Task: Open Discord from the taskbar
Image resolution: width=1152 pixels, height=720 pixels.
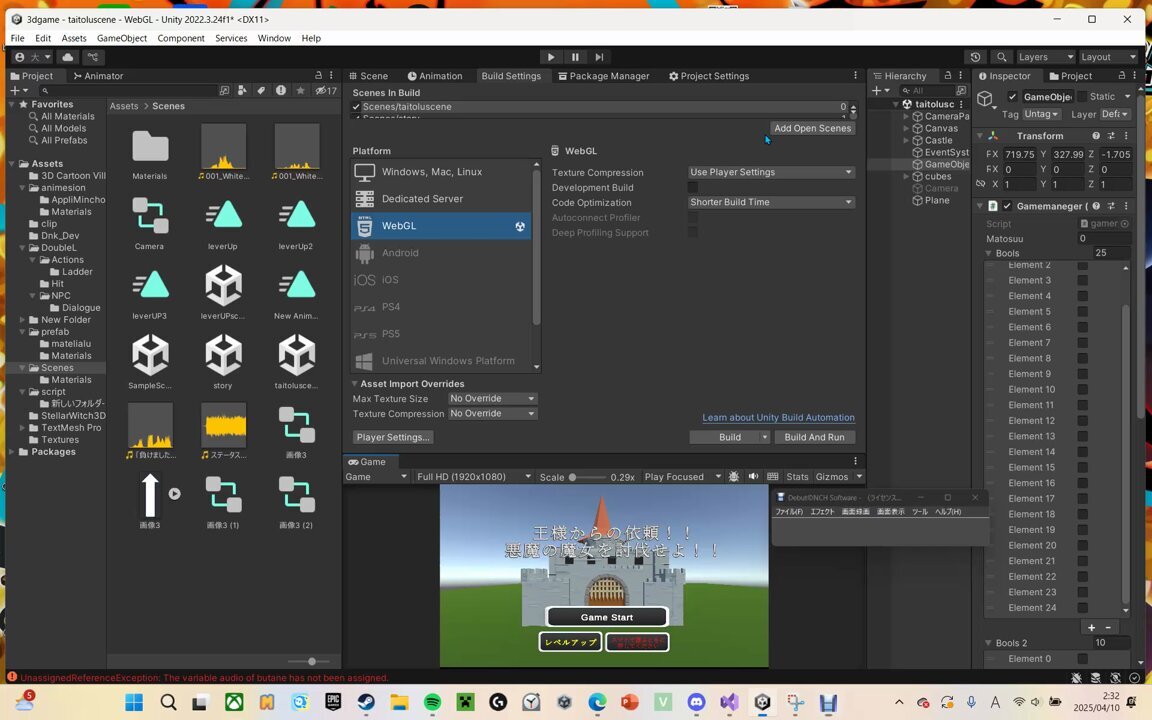Action: (696, 702)
